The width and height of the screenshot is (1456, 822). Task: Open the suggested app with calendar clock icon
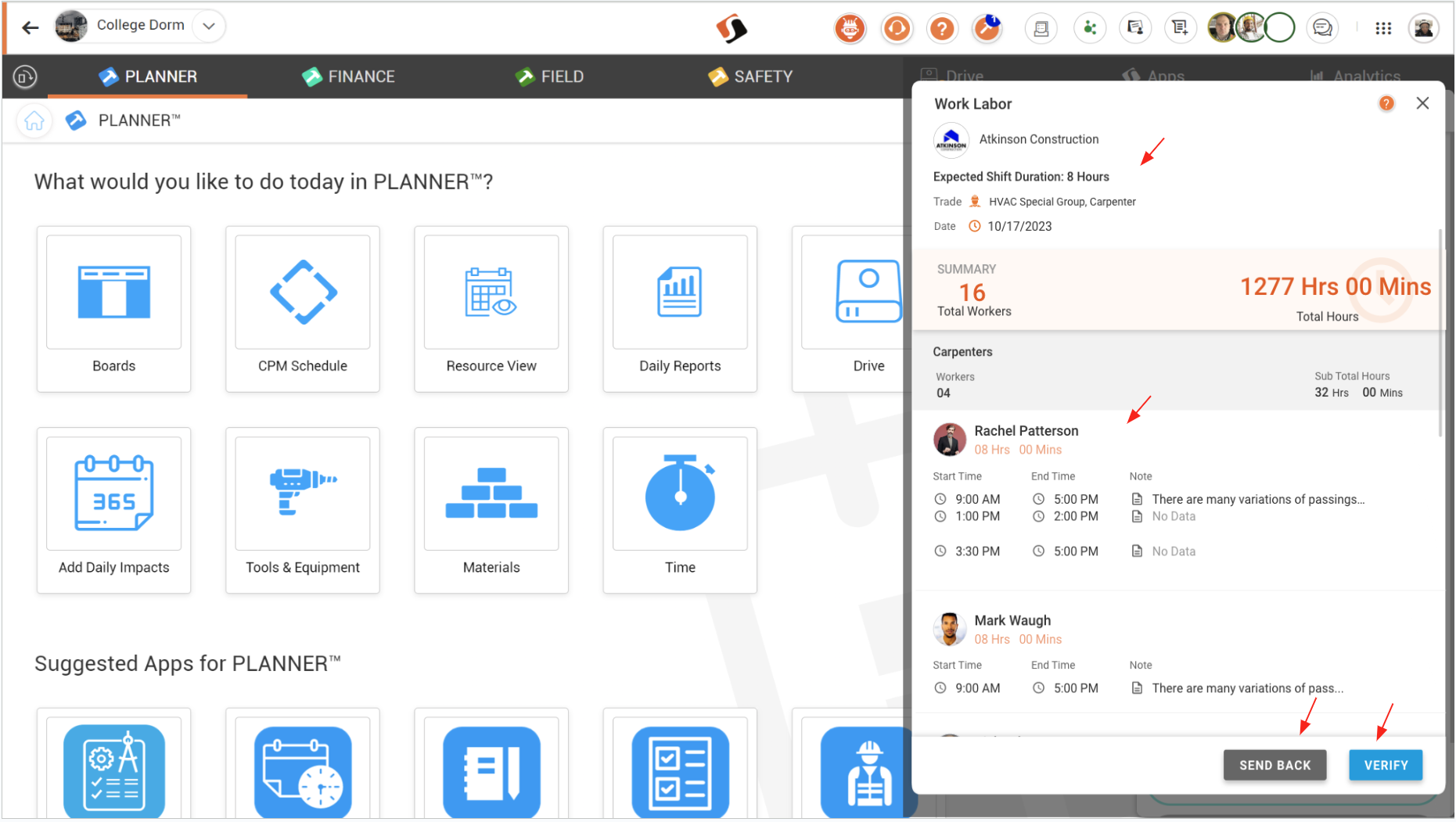pyautogui.click(x=303, y=770)
